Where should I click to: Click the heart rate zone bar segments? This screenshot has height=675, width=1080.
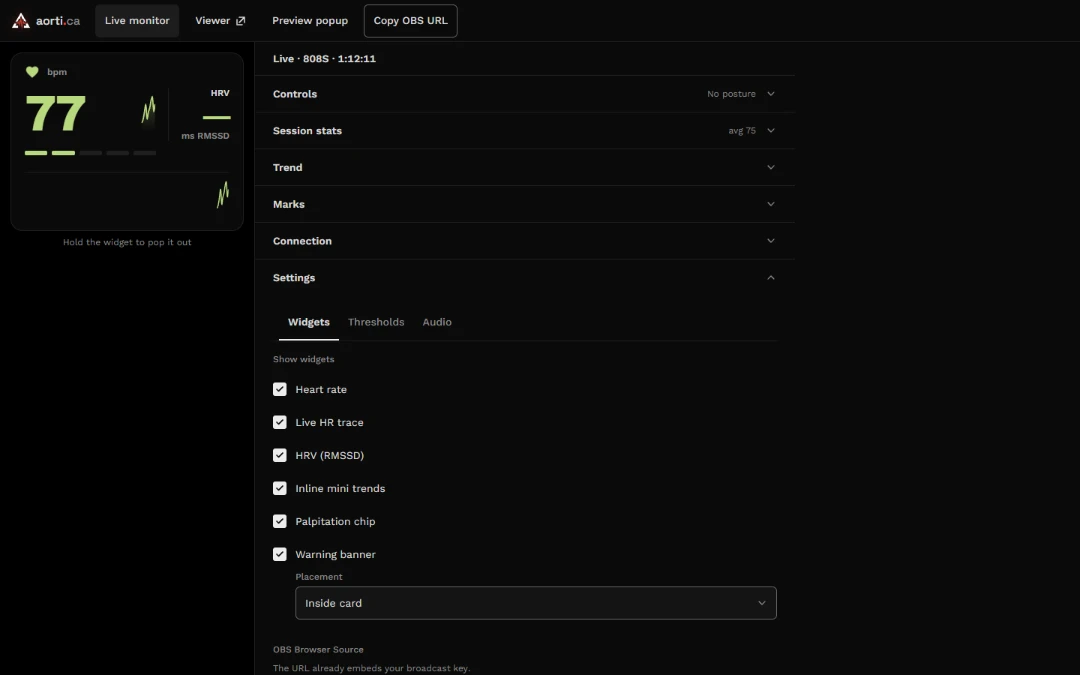[x=90, y=153]
